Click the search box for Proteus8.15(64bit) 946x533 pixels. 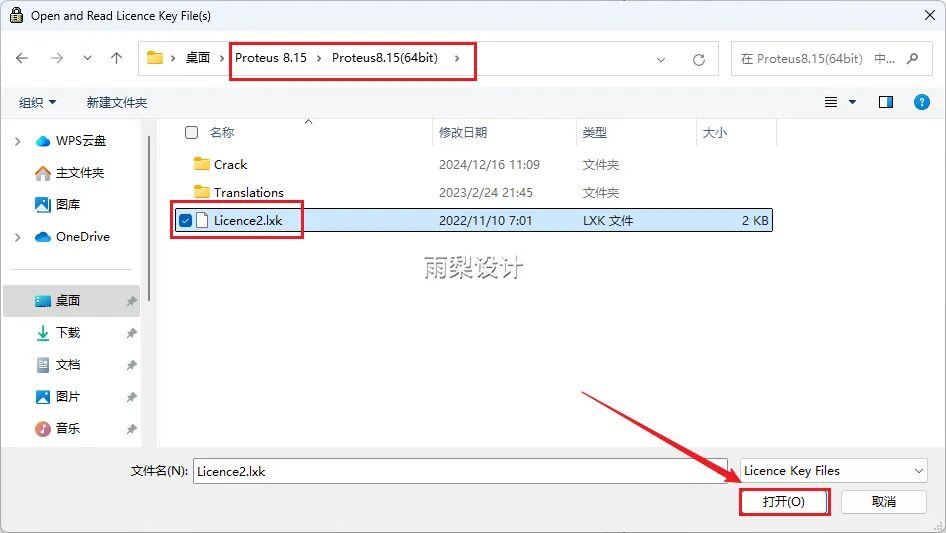click(x=831, y=59)
